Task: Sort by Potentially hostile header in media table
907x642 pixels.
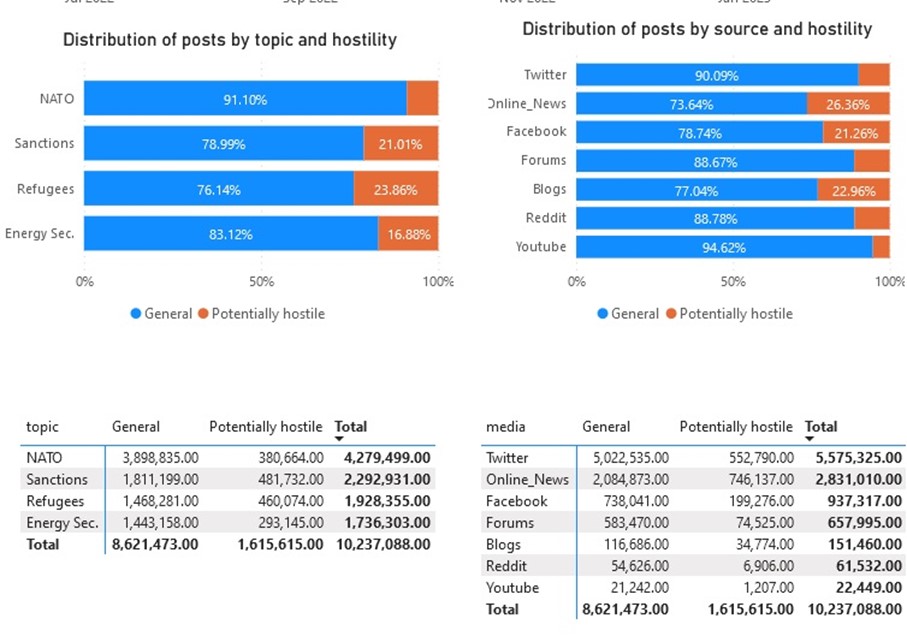Action: [x=736, y=427]
